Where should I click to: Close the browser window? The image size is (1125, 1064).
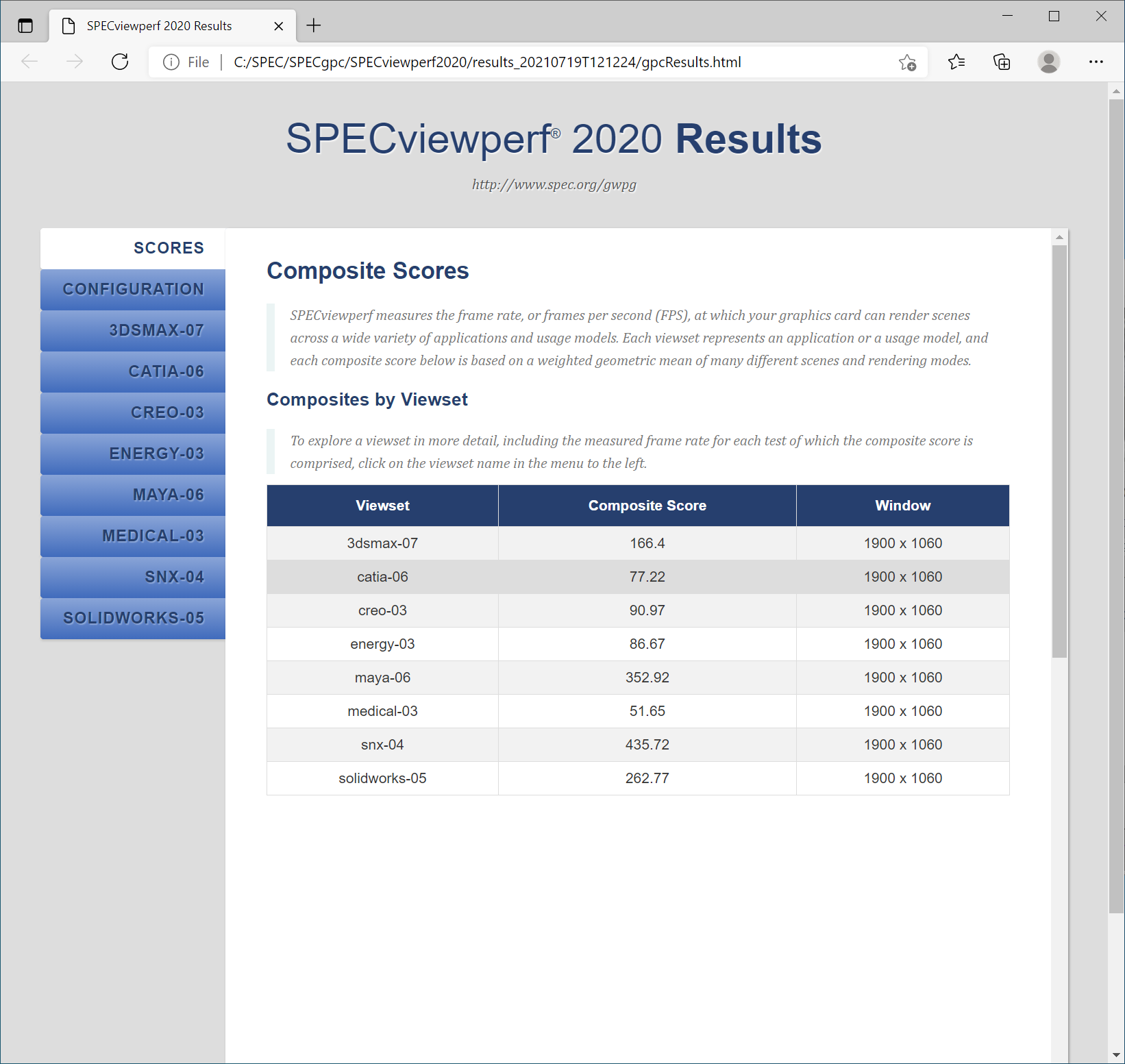[1101, 16]
